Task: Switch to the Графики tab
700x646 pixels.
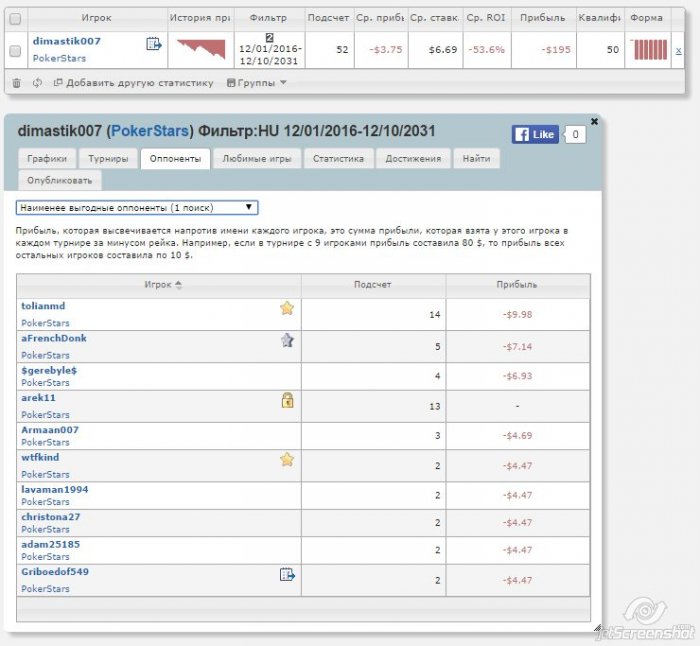Action: pos(47,158)
